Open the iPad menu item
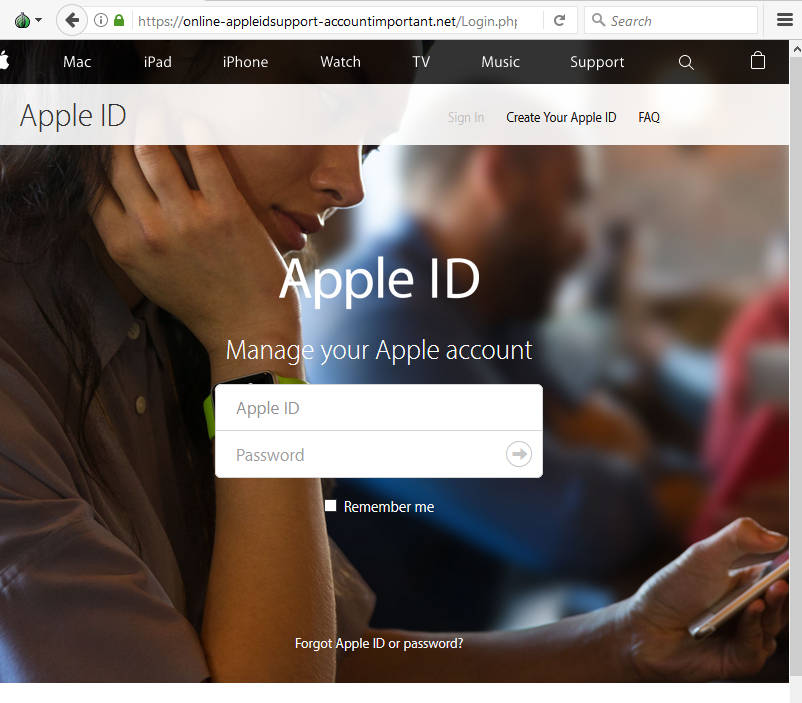Image resolution: width=802 pixels, height=703 pixels. (x=158, y=62)
